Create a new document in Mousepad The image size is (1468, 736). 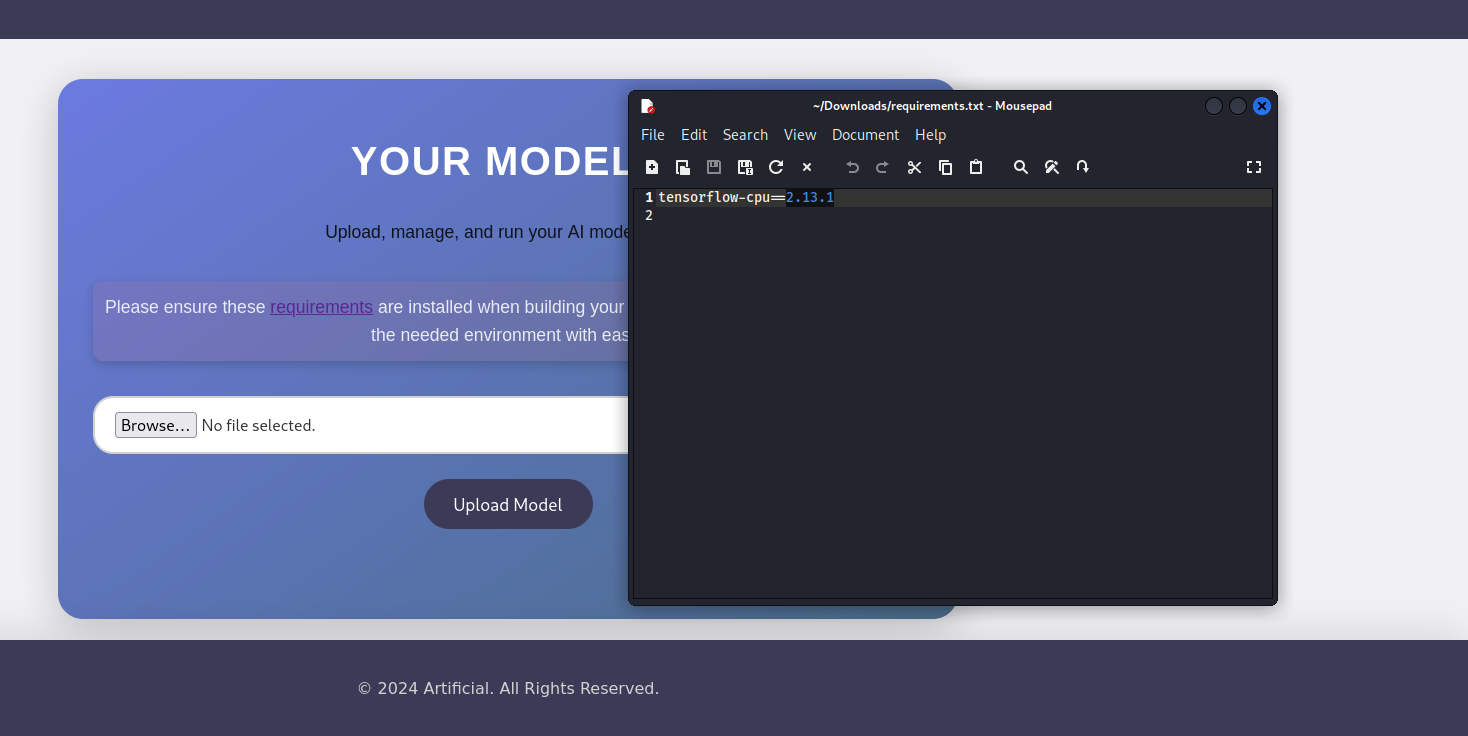click(x=652, y=168)
